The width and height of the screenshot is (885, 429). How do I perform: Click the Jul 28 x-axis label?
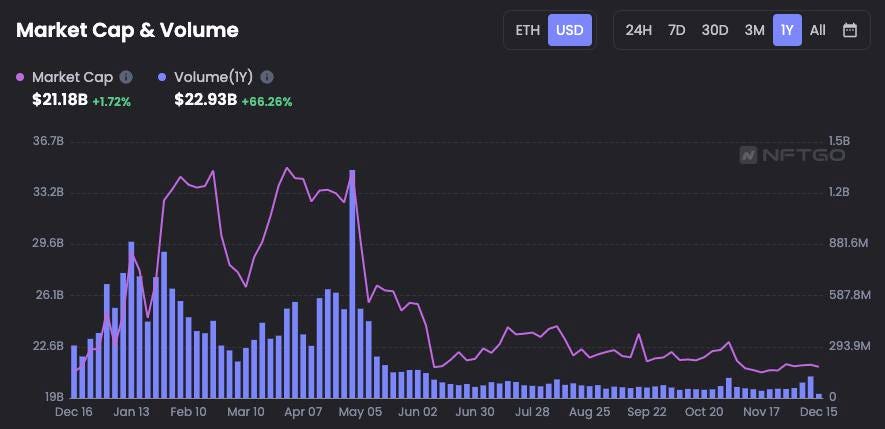coord(532,412)
